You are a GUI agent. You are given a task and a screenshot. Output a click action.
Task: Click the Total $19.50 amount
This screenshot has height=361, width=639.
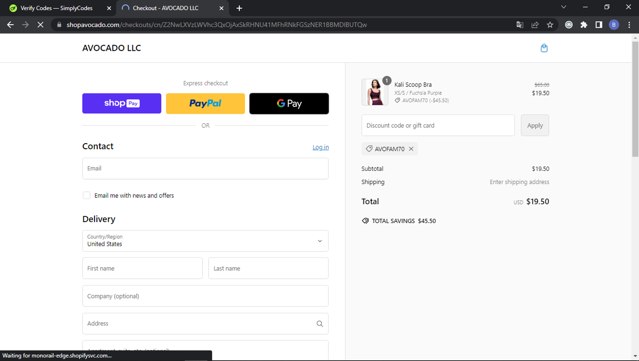click(538, 201)
